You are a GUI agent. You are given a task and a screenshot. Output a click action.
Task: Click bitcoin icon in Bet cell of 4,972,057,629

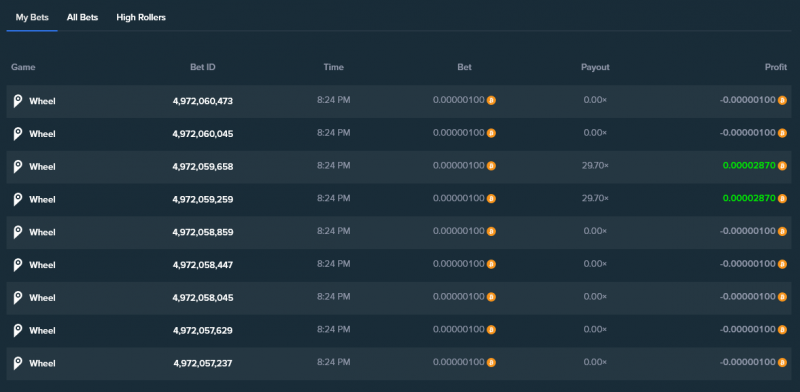pos(491,330)
